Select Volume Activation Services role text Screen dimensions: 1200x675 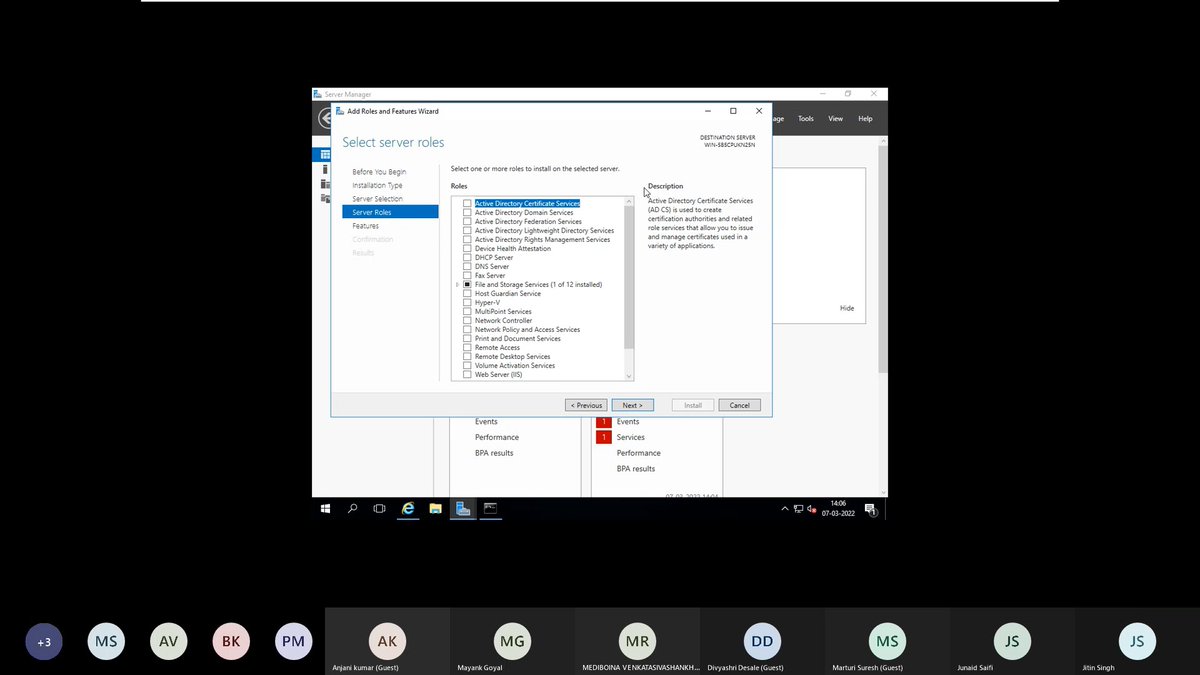(x=515, y=366)
